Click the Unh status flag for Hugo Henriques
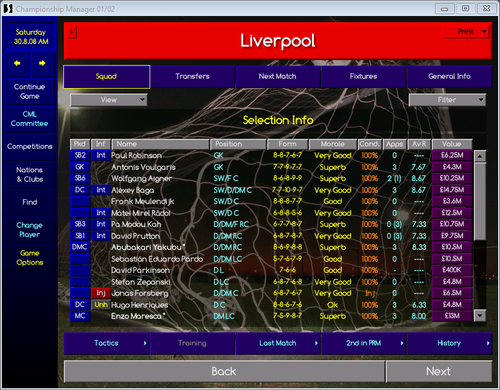 [x=101, y=305]
